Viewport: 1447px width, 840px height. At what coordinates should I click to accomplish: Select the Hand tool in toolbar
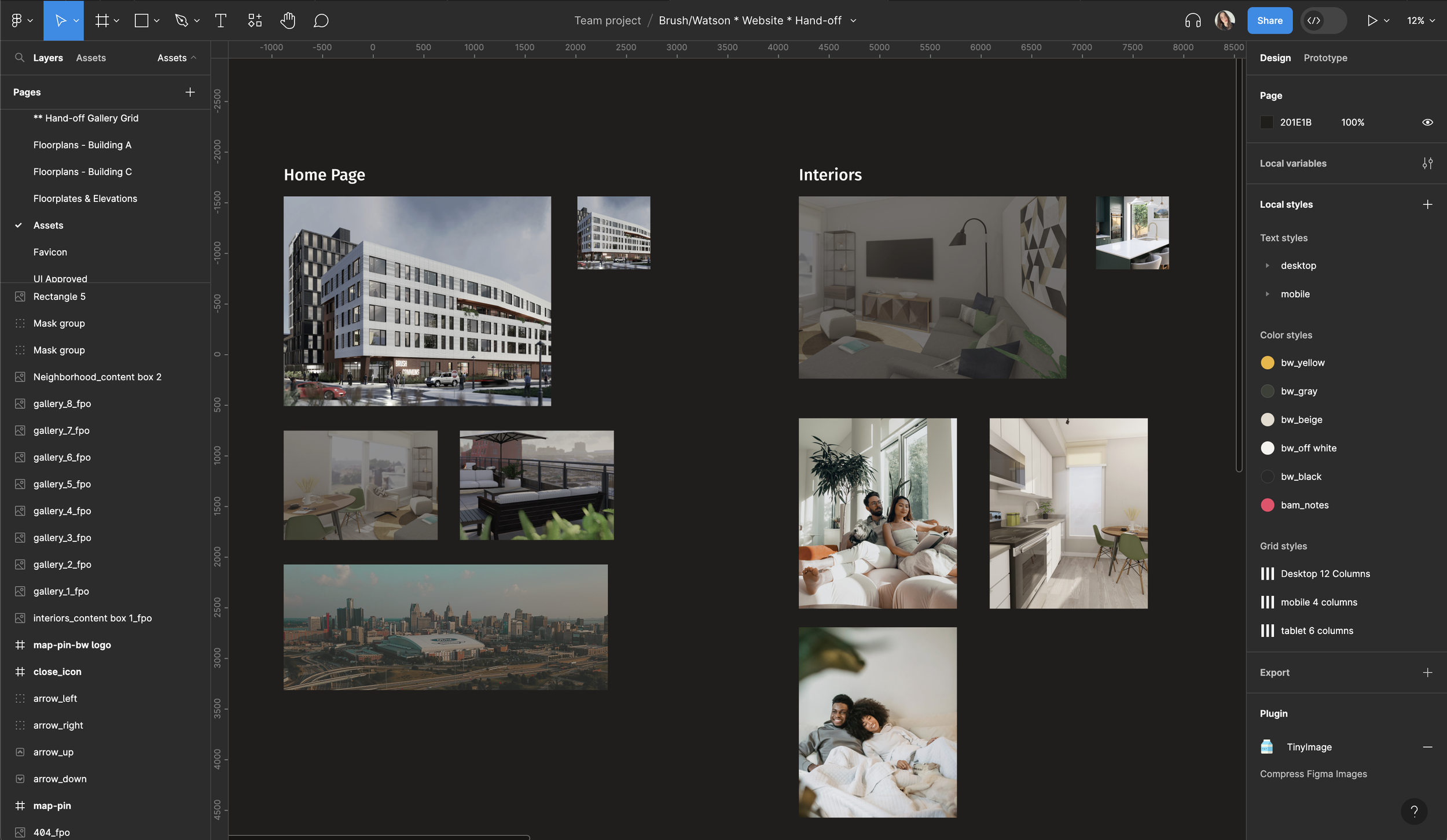(288, 21)
